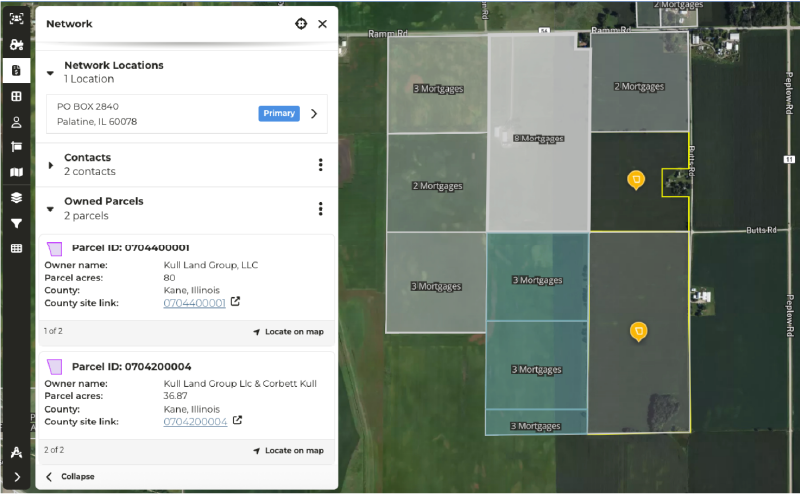Click external link icon beside 0704400001
This screenshot has width=801, height=494.
pos(236,302)
